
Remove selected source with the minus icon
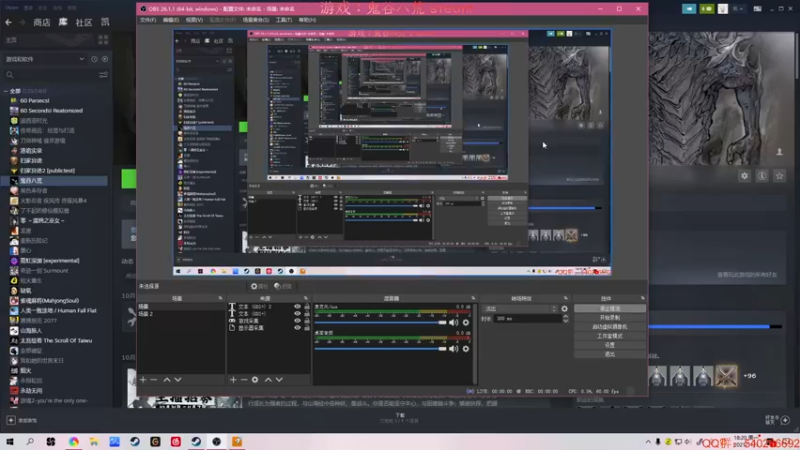[244, 380]
